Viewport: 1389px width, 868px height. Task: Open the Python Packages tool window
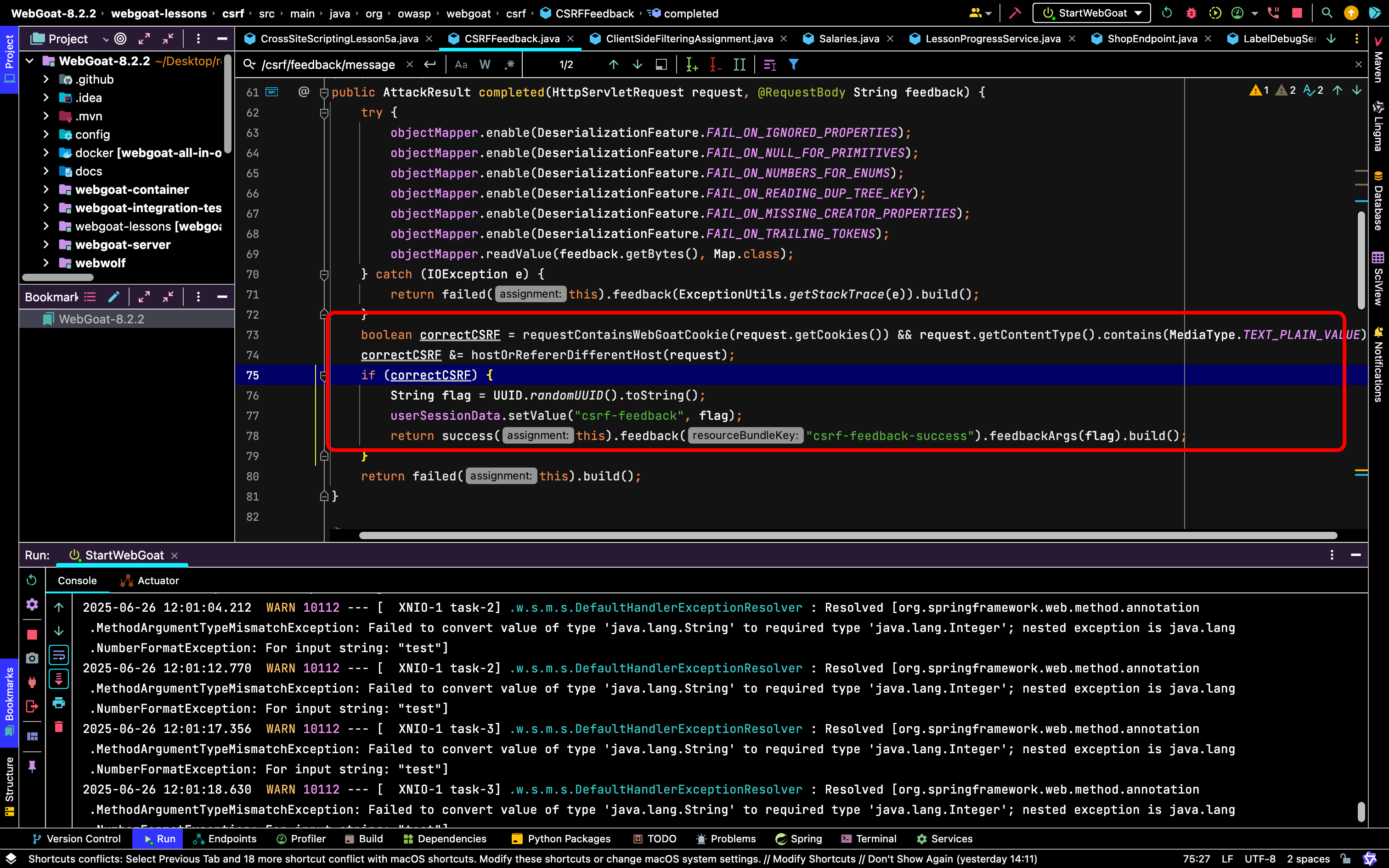(561, 839)
